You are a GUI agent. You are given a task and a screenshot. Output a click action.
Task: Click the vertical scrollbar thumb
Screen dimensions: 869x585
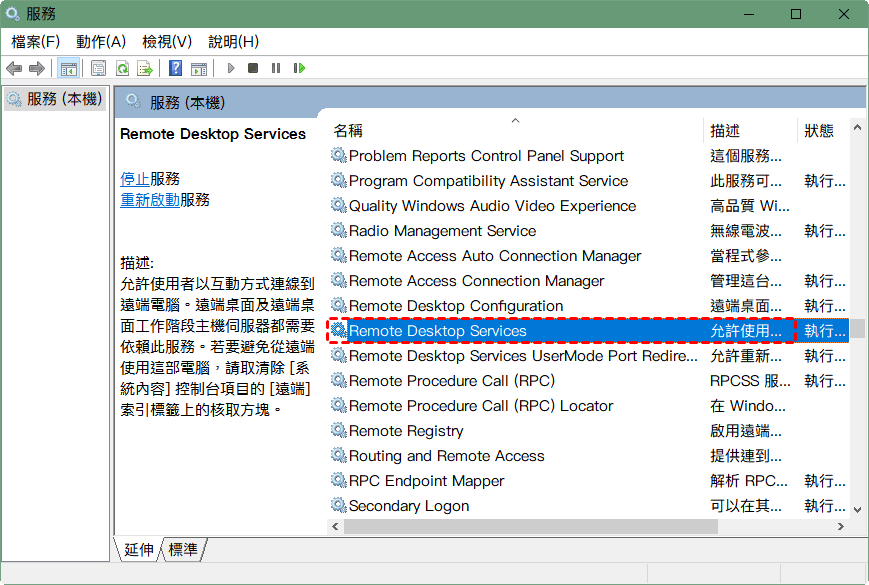tap(857, 329)
